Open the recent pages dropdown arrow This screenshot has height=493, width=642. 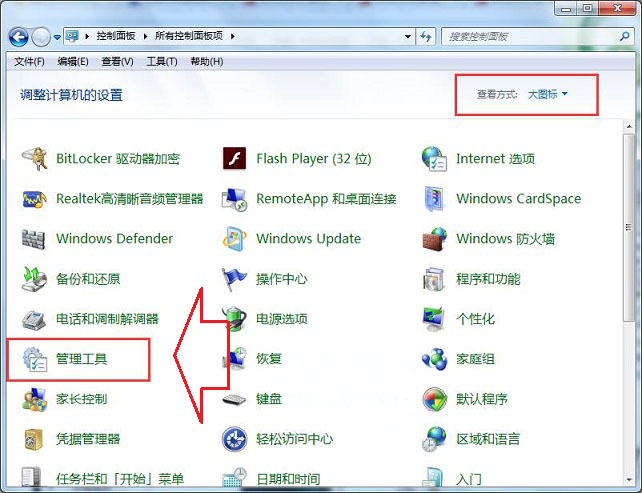(x=57, y=37)
